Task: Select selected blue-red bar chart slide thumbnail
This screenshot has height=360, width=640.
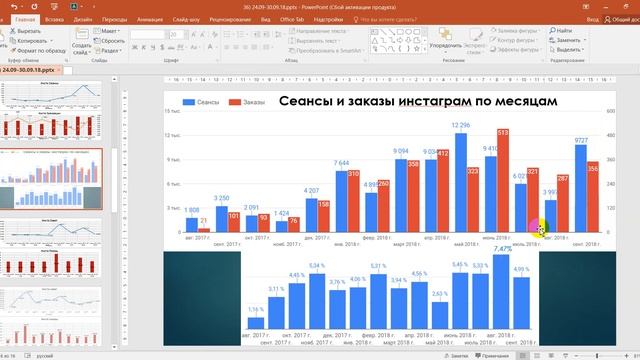Action: [51, 179]
